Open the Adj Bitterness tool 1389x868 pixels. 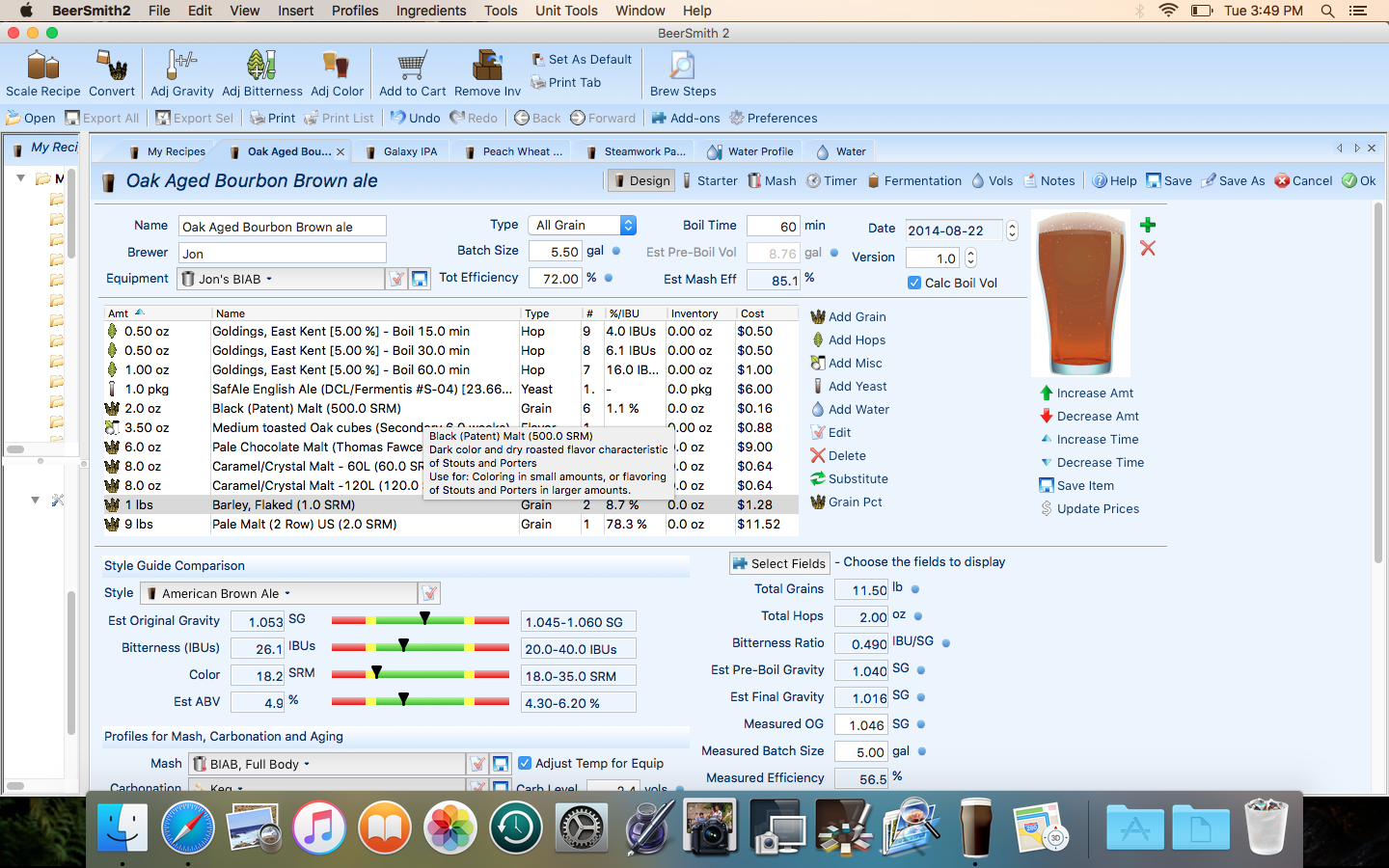[261, 74]
